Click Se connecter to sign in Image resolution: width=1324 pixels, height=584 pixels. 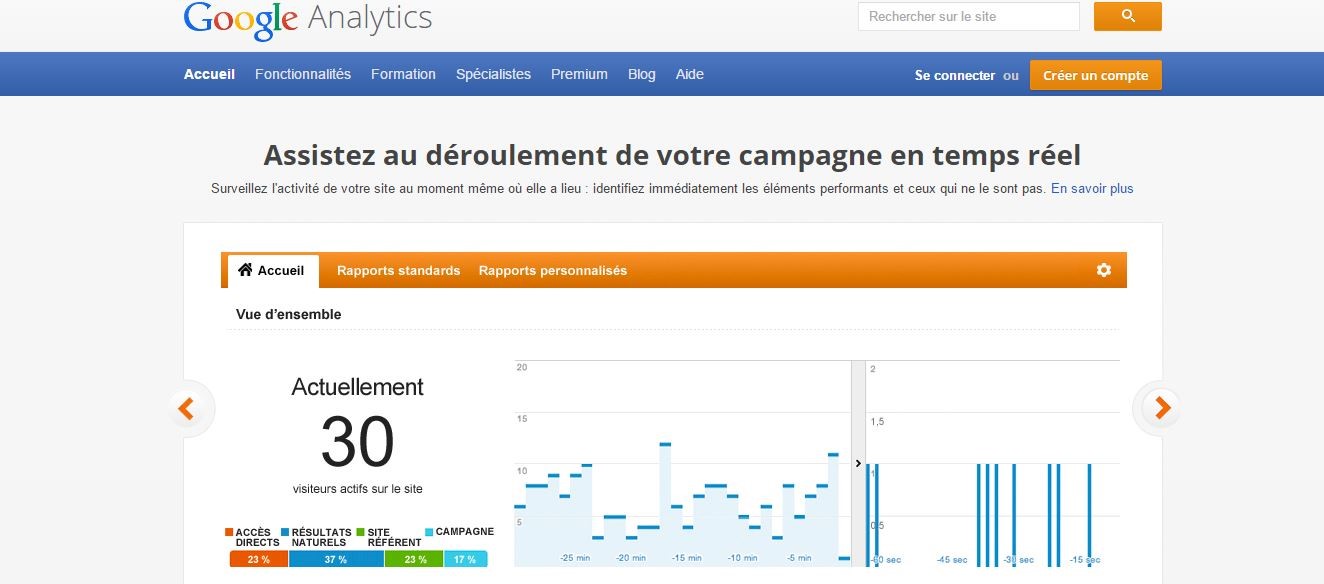click(955, 75)
